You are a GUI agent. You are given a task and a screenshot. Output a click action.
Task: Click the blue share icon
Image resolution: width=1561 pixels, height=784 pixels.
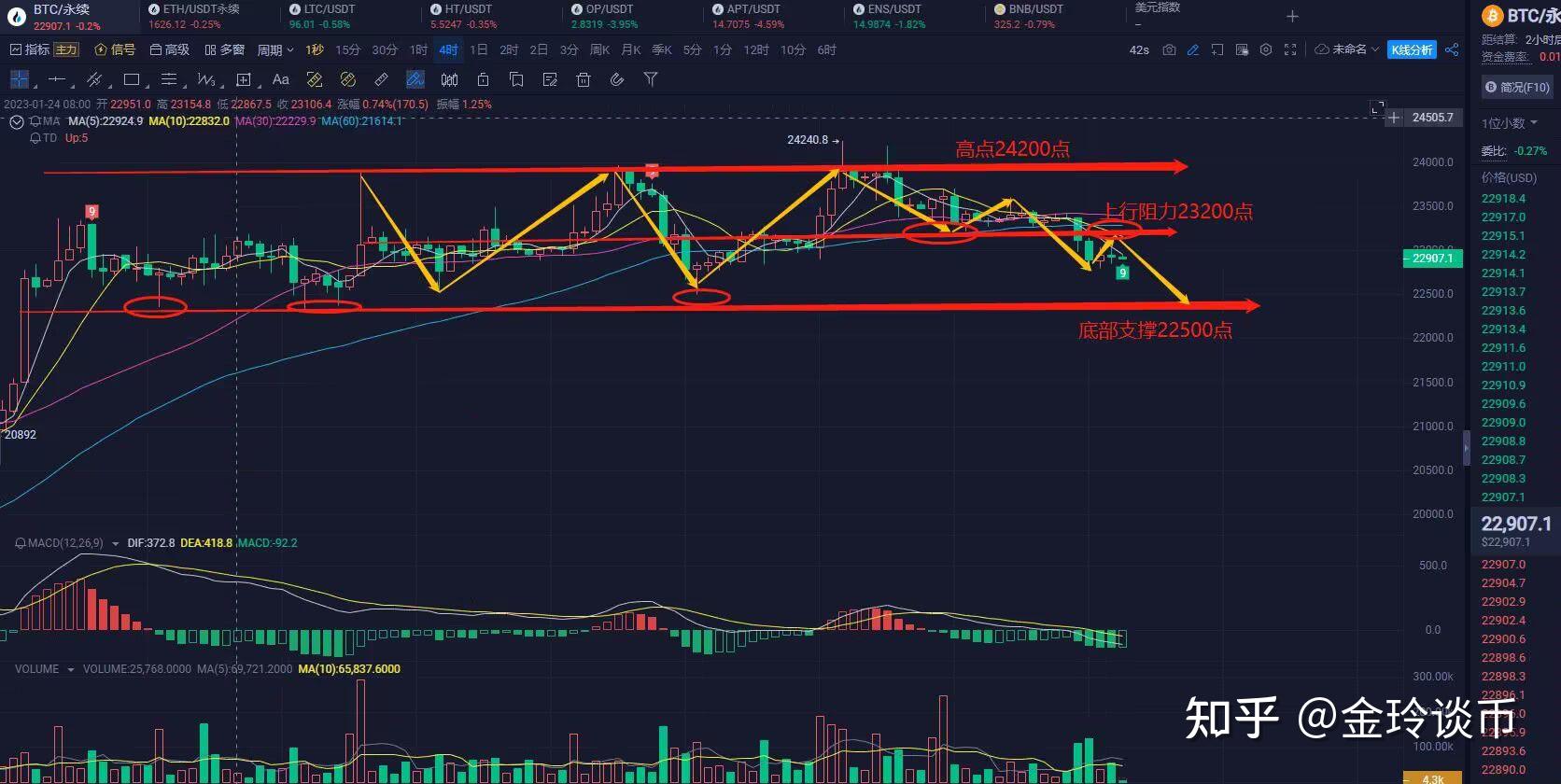1452,49
